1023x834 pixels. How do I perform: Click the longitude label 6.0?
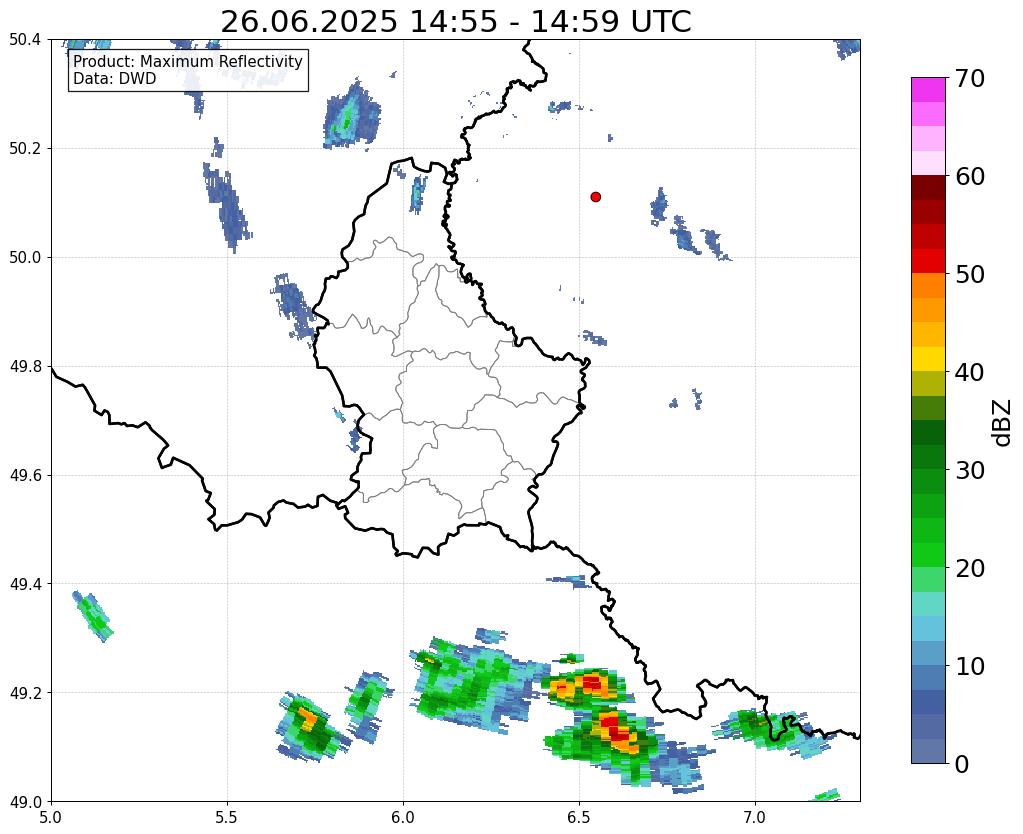(x=403, y=818)
